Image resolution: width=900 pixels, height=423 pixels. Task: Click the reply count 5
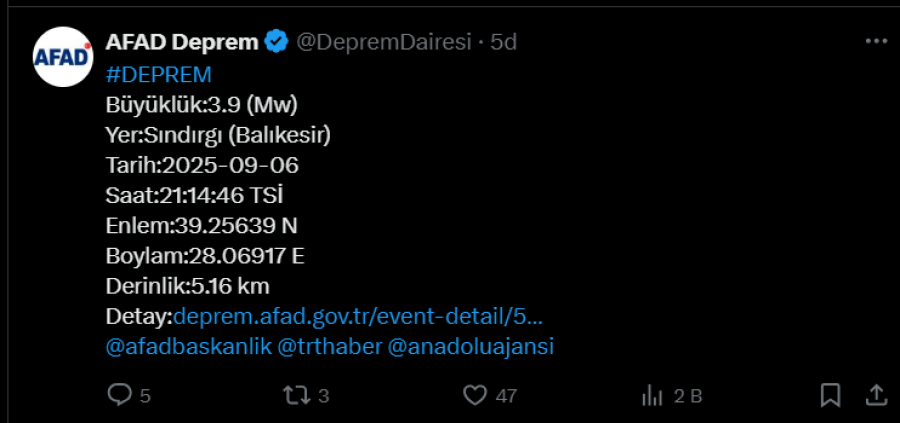pos(145,396)
